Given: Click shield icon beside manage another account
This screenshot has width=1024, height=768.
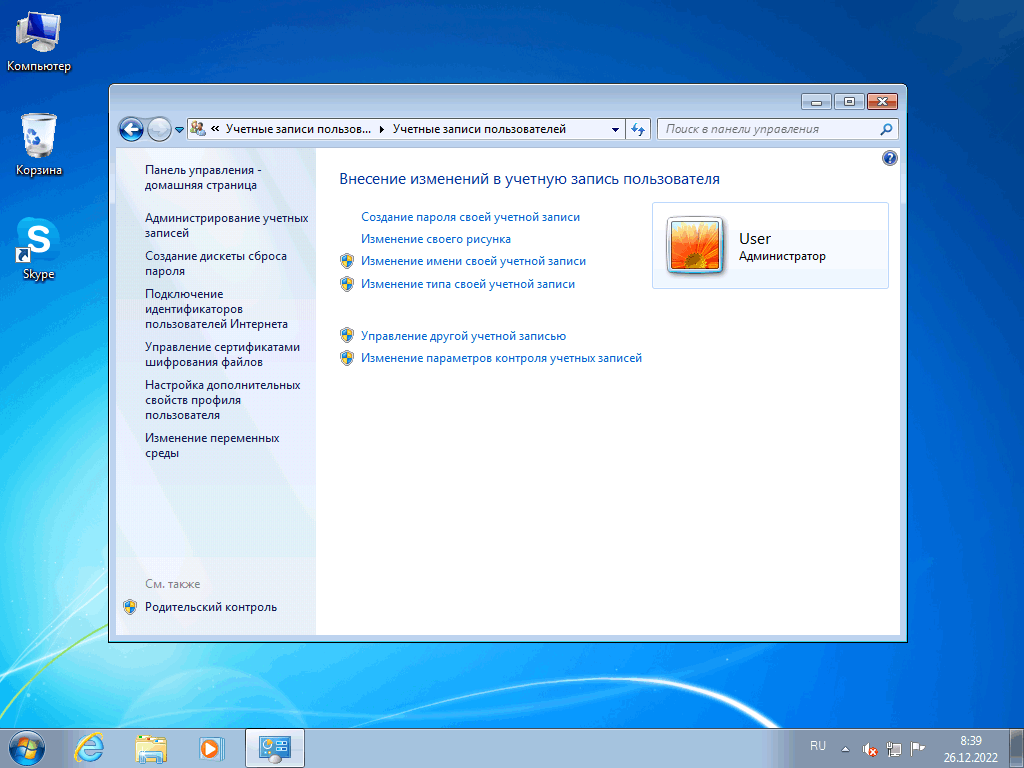Looking at the screenshot, I should pos(347,336).
